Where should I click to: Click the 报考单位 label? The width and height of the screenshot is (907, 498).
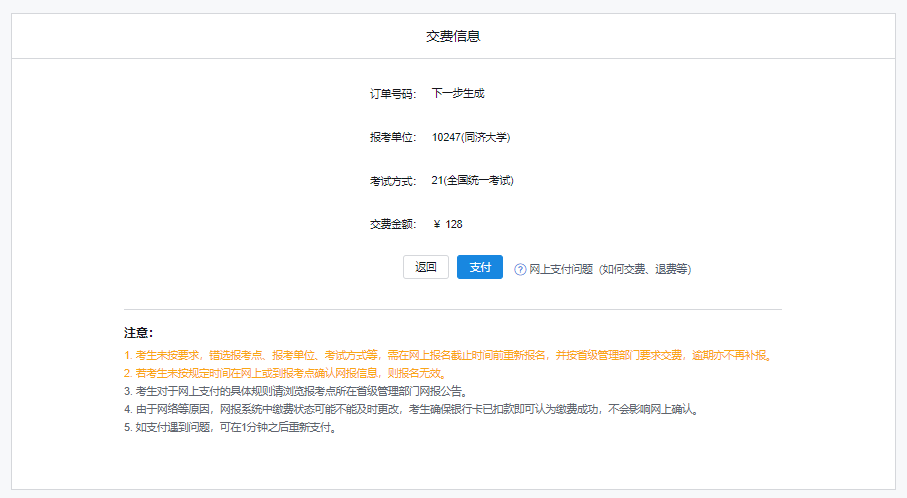click(x=392, y=138)
